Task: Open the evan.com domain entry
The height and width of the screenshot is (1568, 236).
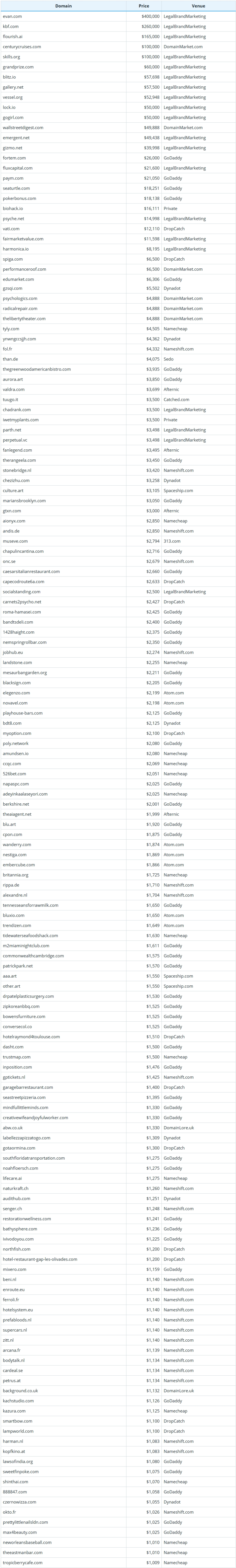Action: (12, 16)
